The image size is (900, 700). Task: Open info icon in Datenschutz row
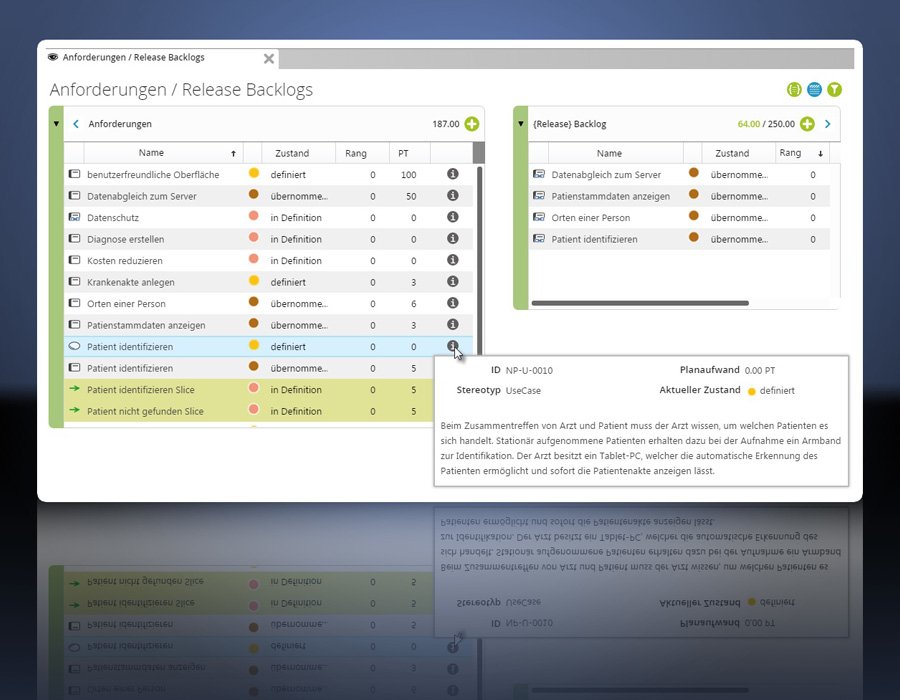[452, 216]
